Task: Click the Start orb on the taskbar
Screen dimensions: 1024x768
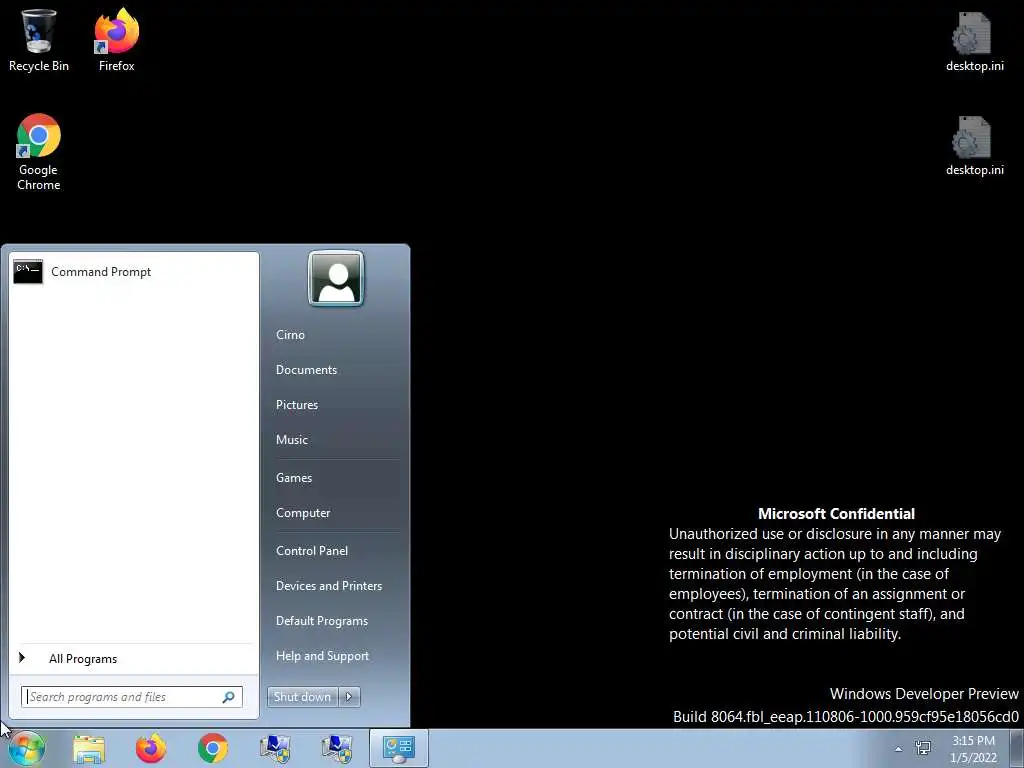Action: [26, 748]
